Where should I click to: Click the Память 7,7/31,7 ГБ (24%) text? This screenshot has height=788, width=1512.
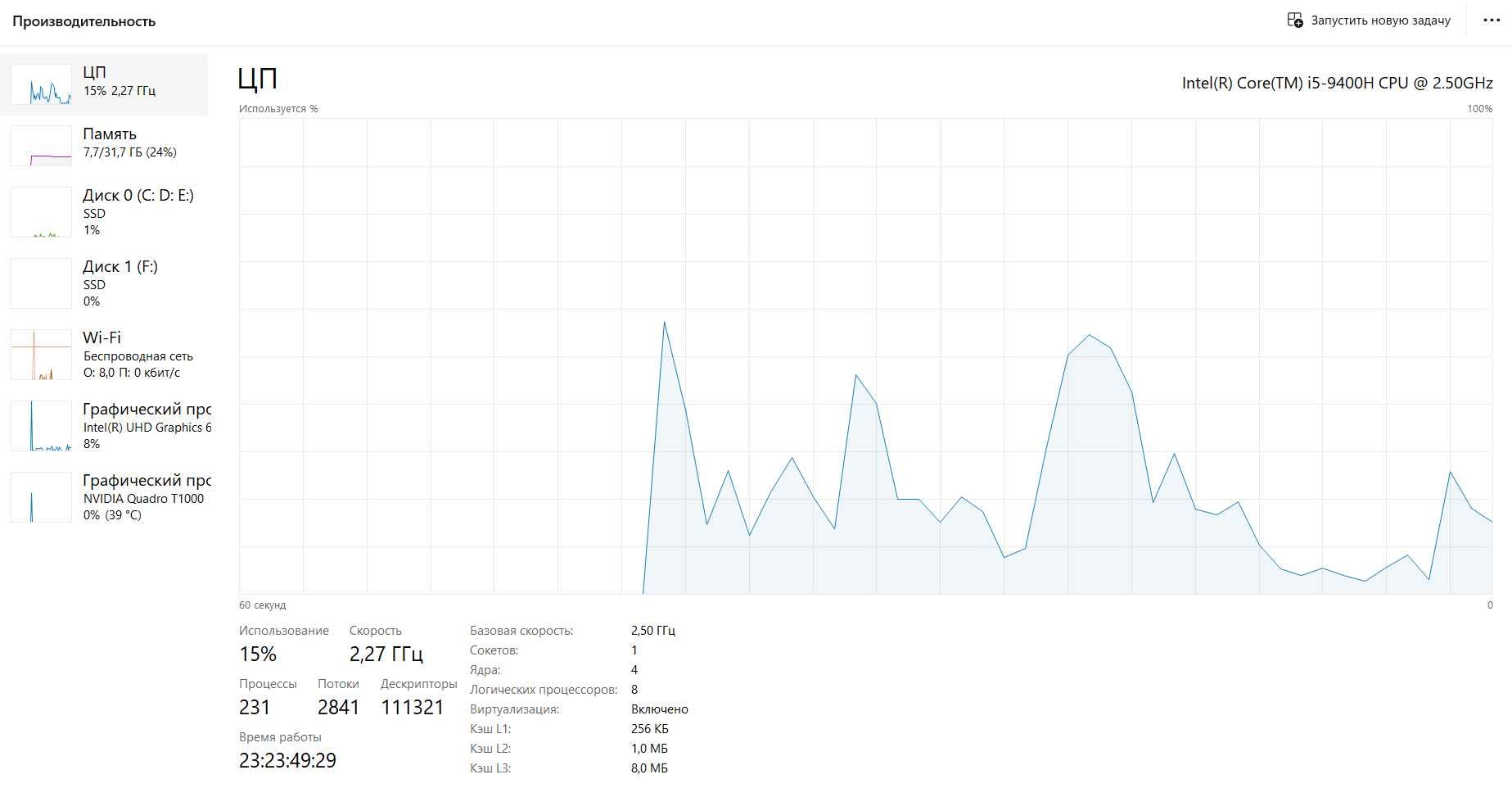[130, 152]
